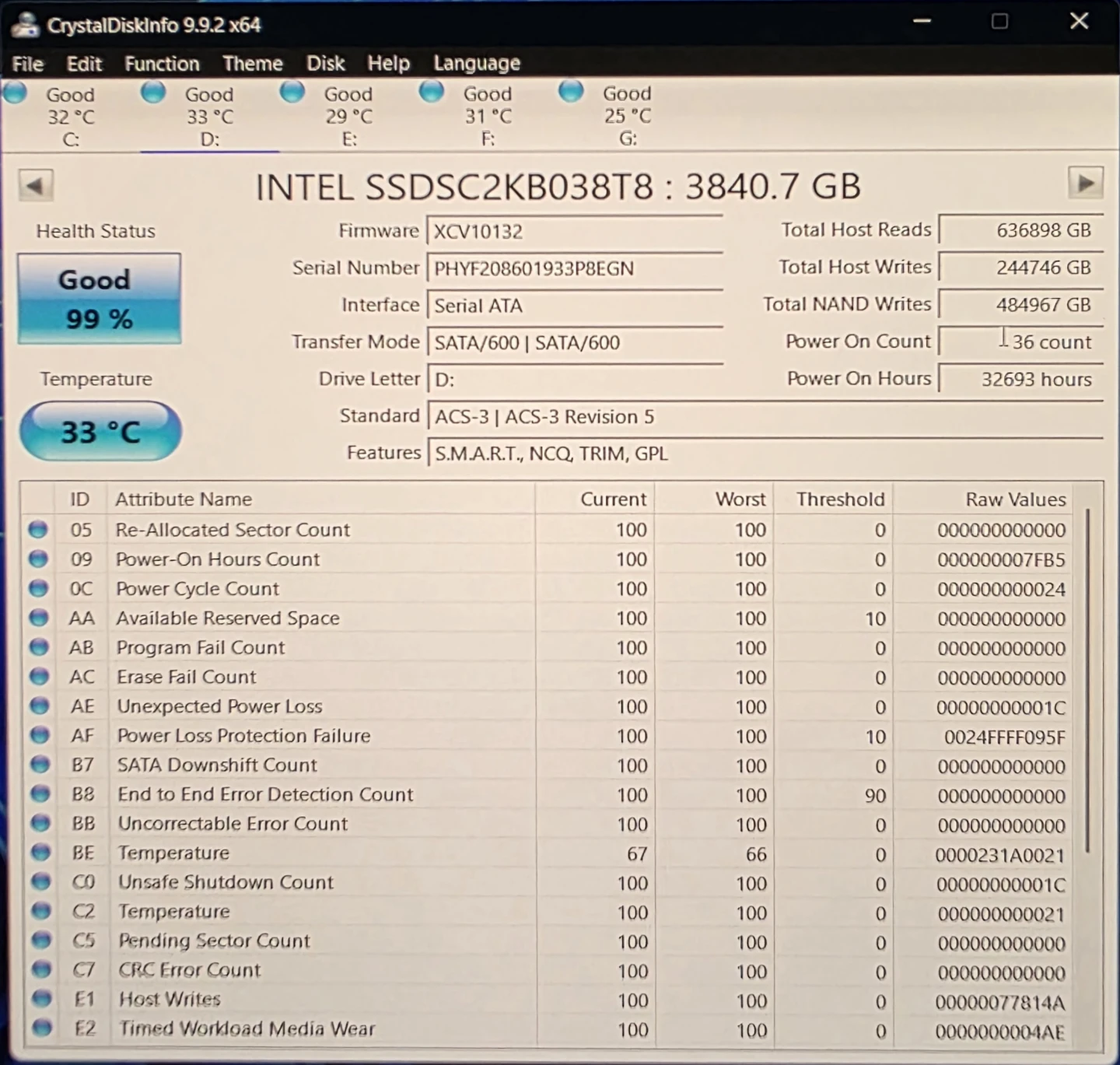
Task: Open the Theme menu
Action: (x=253, y=63)
